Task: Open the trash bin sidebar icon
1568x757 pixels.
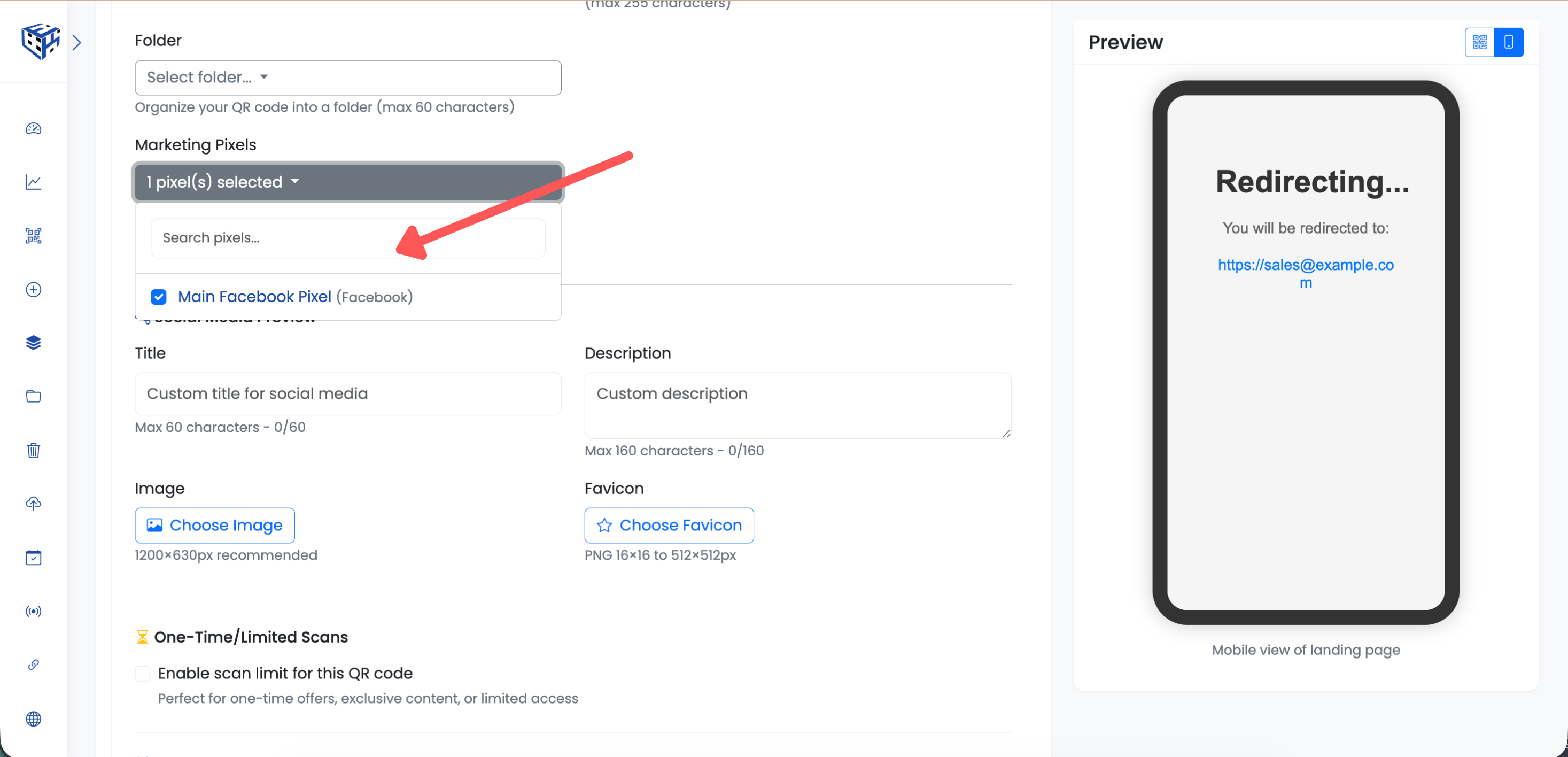Action: tap(34, 450)
